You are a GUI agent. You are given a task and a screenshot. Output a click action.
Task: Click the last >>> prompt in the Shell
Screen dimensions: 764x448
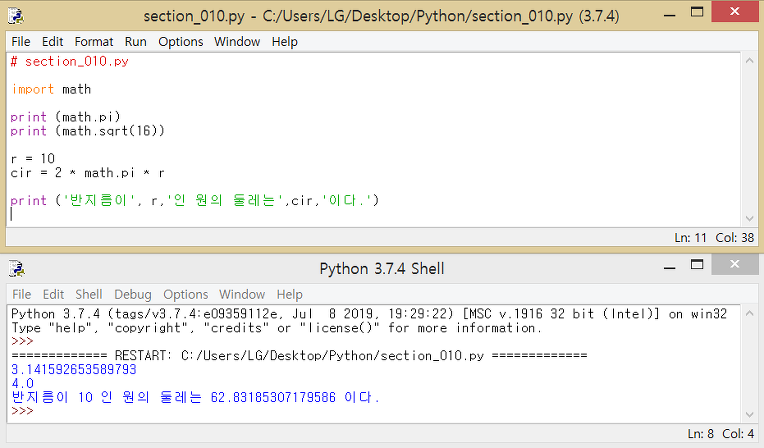22,411
